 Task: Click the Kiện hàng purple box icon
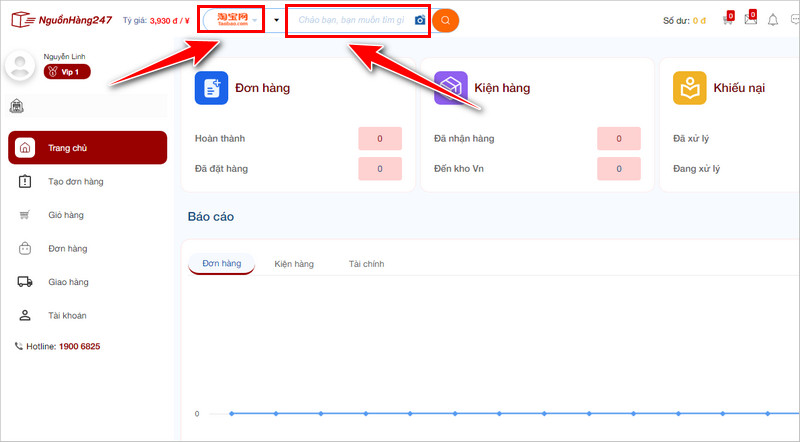pyautogui.click(x=450, y=88)
